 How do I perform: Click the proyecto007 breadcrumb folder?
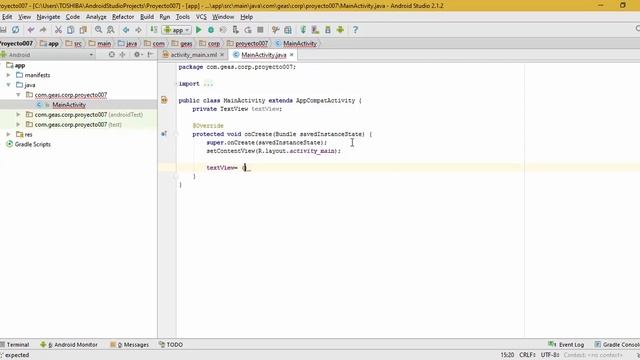tap(248, 44)
